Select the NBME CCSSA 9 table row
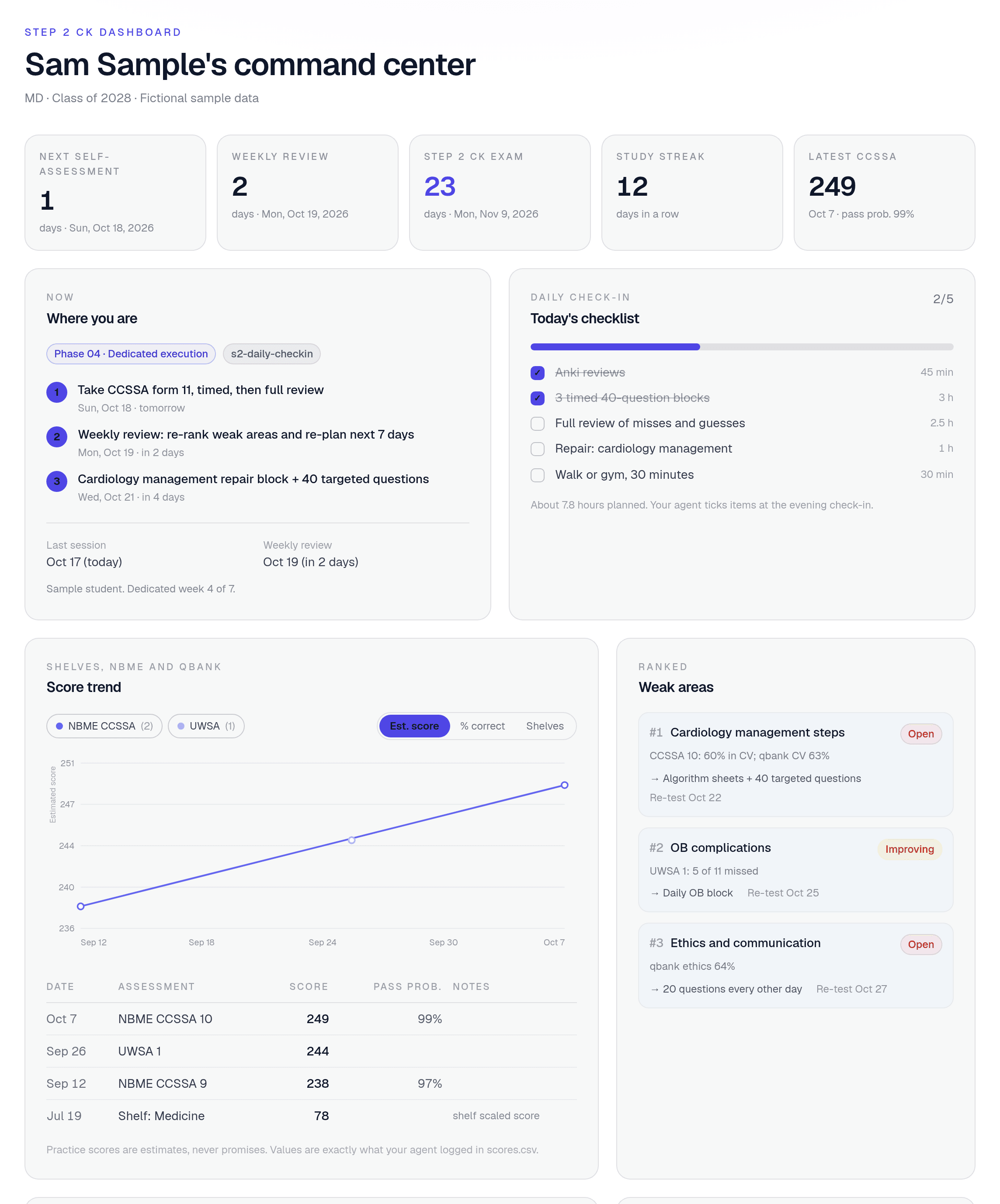Screen dimensions: 1000x1204 312,1083
